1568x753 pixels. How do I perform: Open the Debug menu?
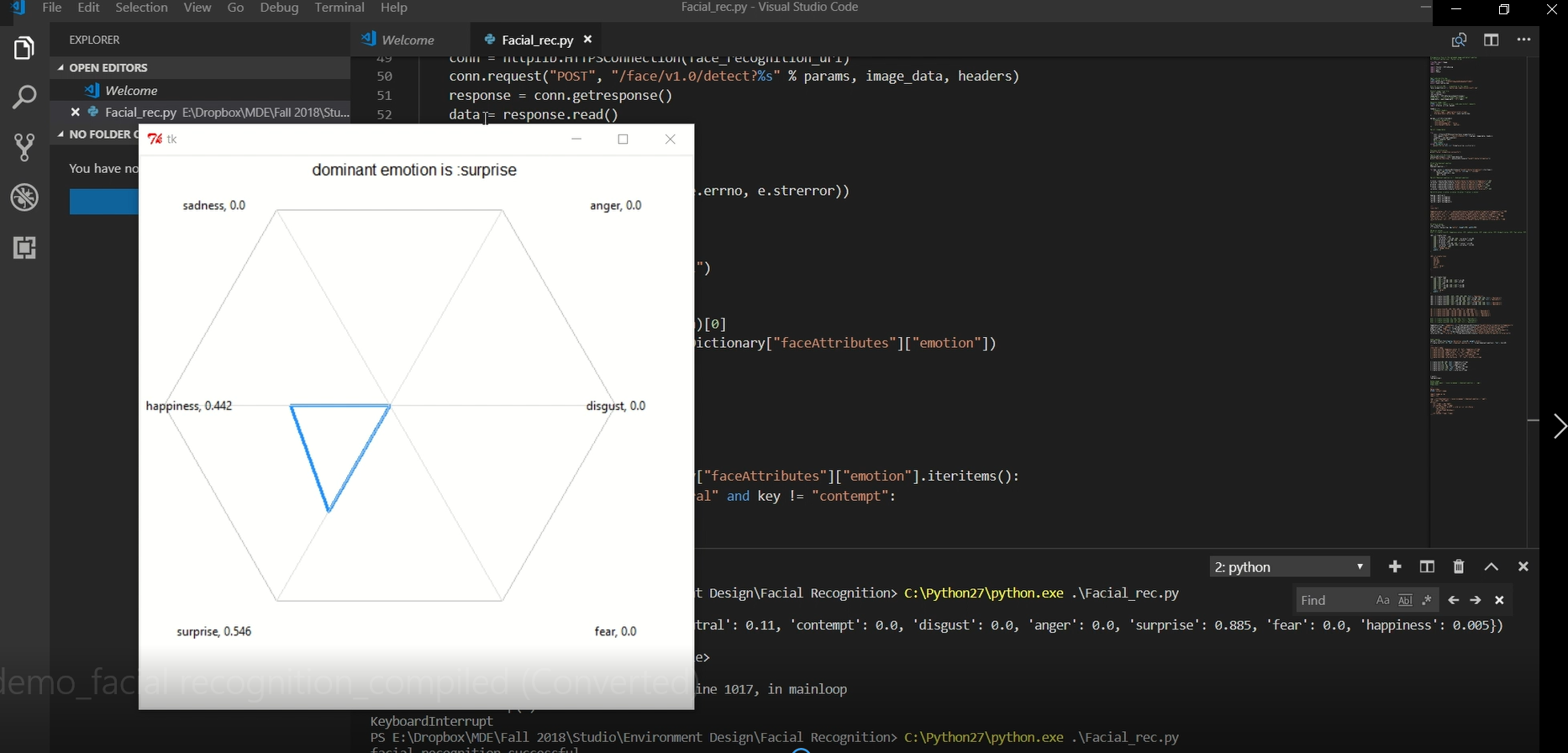click(280, 8)
